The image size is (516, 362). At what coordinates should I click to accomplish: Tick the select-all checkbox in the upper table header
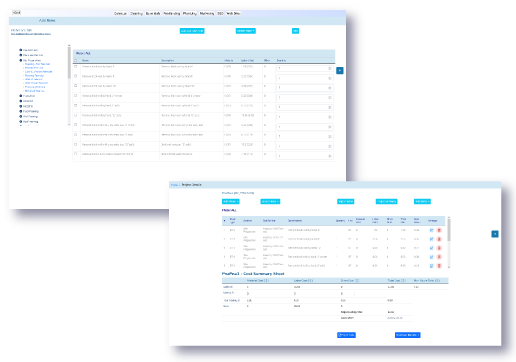[x=76, y=60]
